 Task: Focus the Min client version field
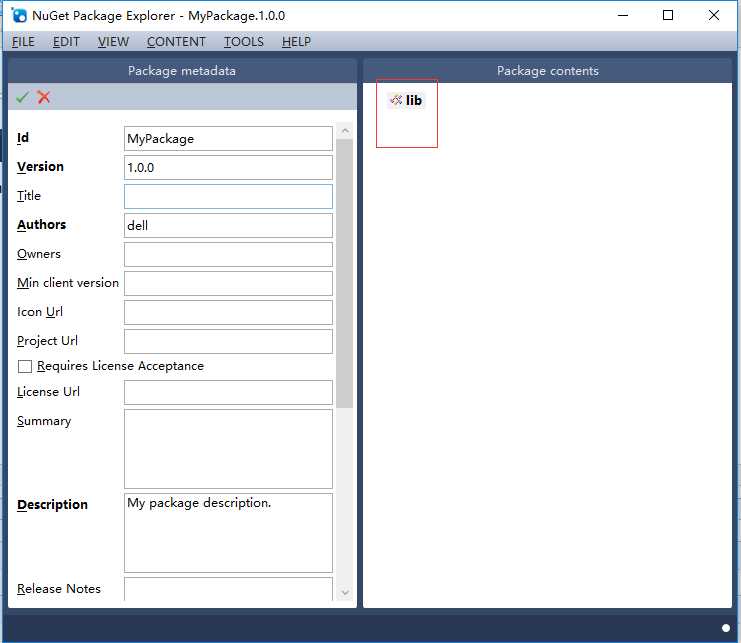(x=228, y=283)
